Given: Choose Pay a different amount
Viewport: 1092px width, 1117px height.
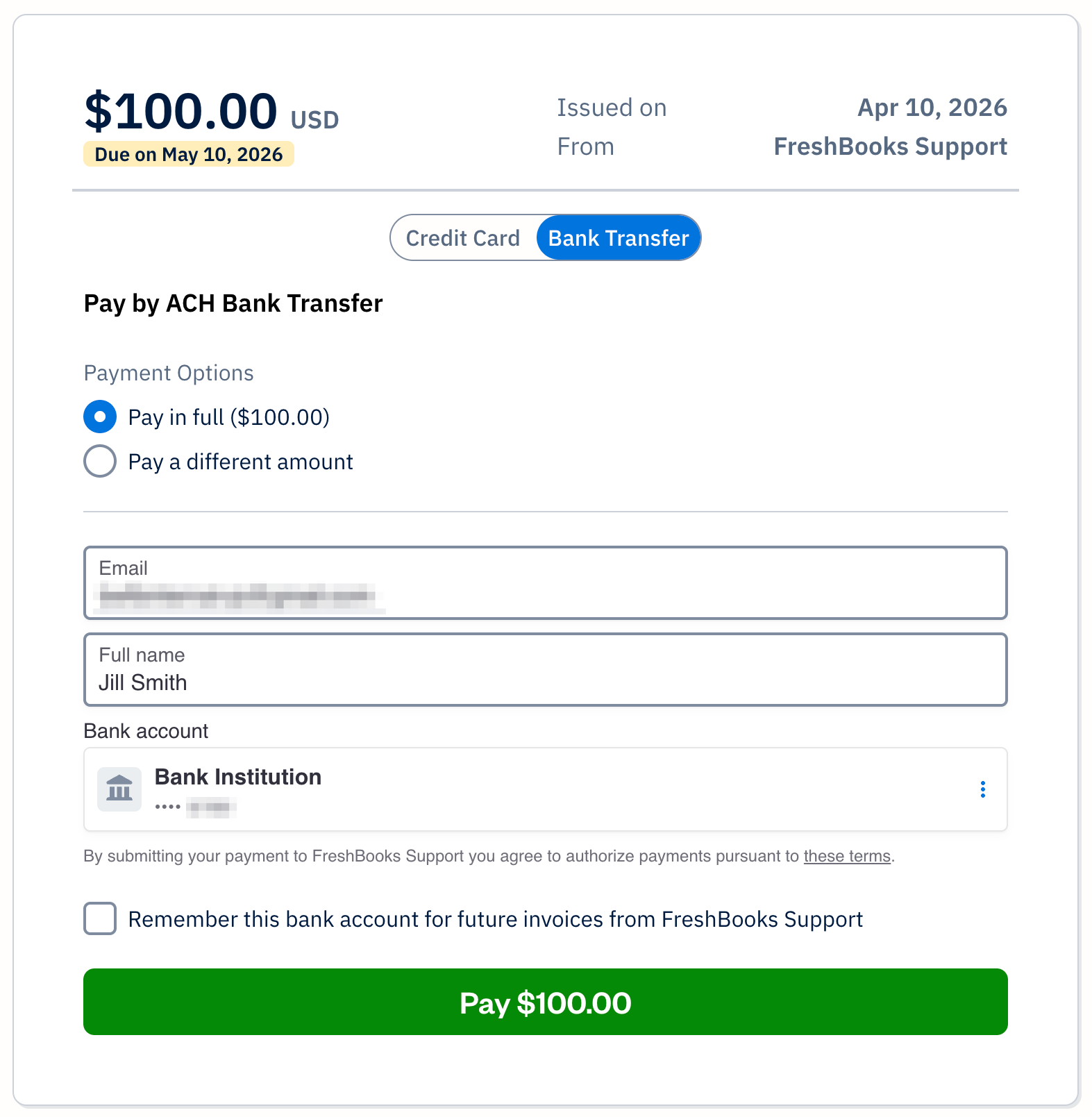Looking at the screenshot, I should (x=100, y=461).
